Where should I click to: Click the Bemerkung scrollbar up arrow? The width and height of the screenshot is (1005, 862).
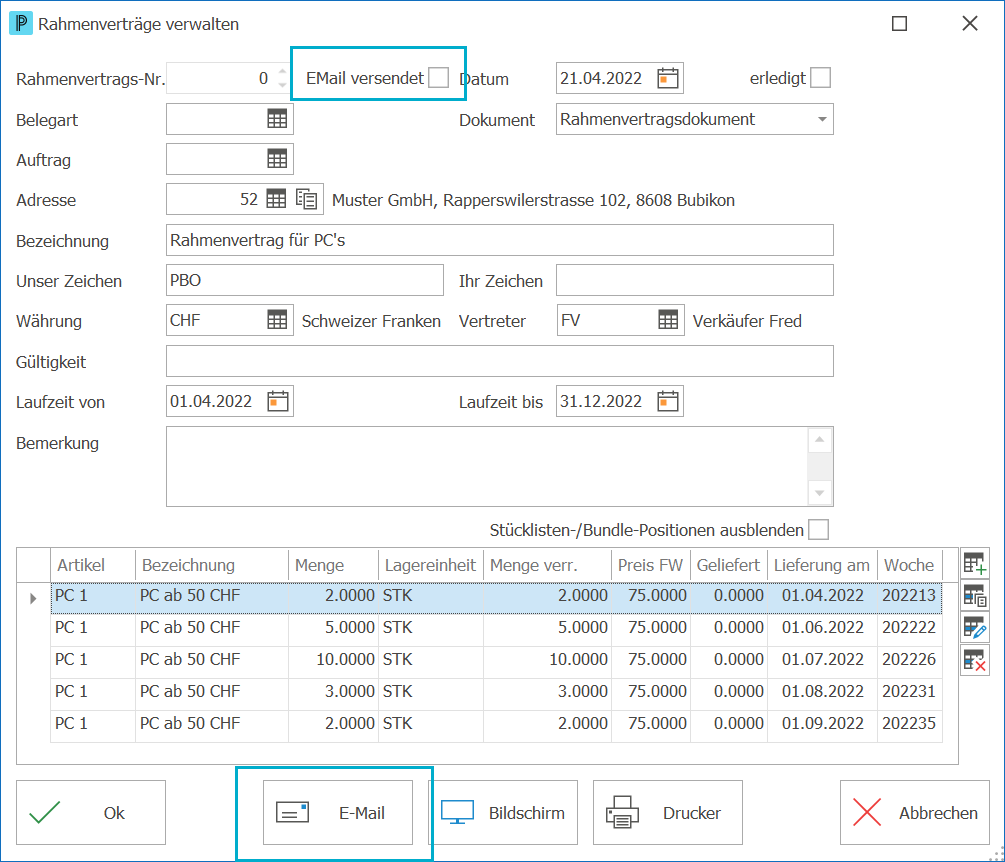tap(820, 440)
